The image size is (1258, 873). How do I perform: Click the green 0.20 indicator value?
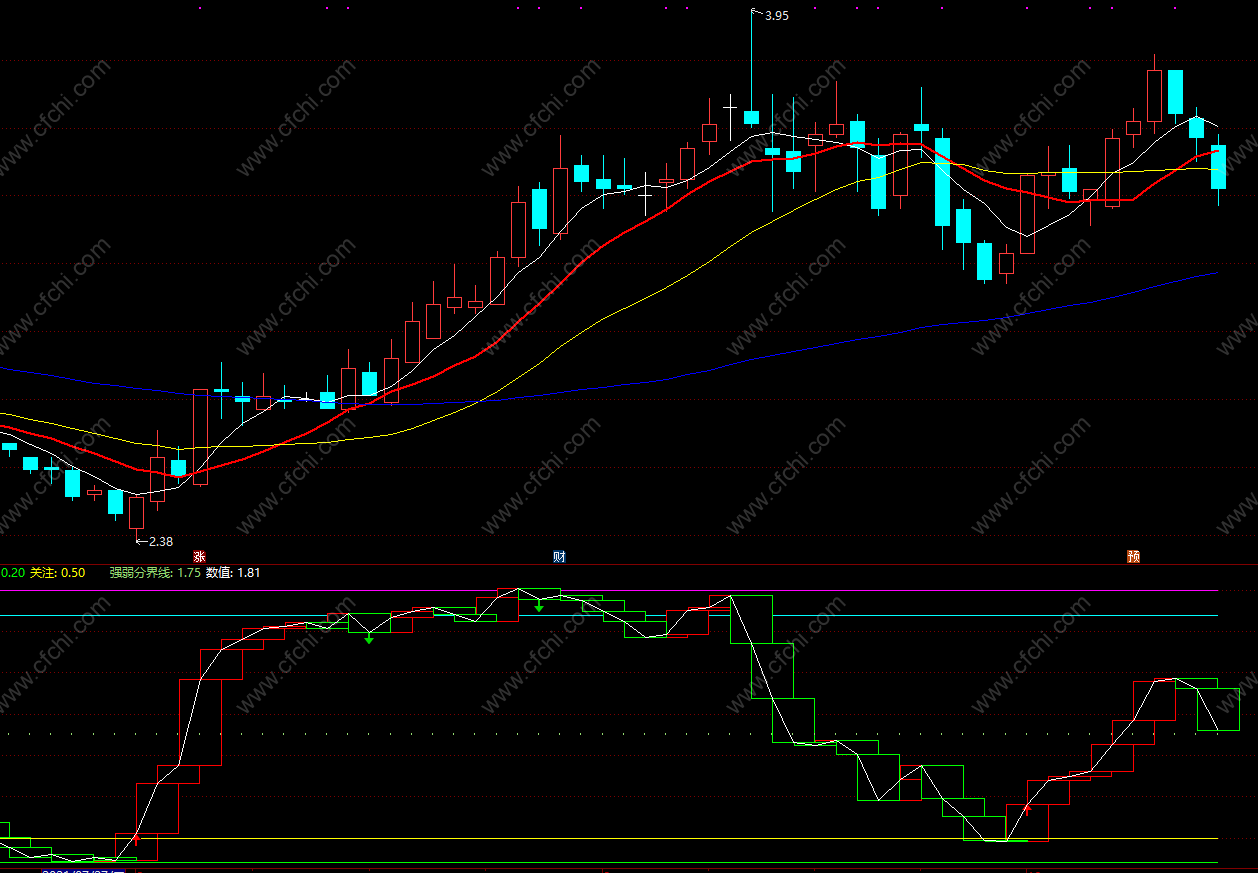coord(12,573)
